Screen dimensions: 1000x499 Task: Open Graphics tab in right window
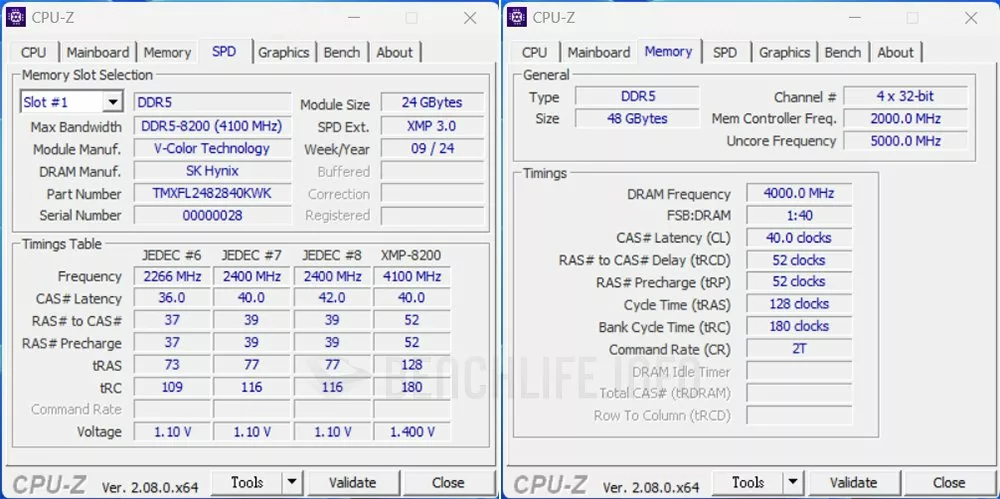784,53
